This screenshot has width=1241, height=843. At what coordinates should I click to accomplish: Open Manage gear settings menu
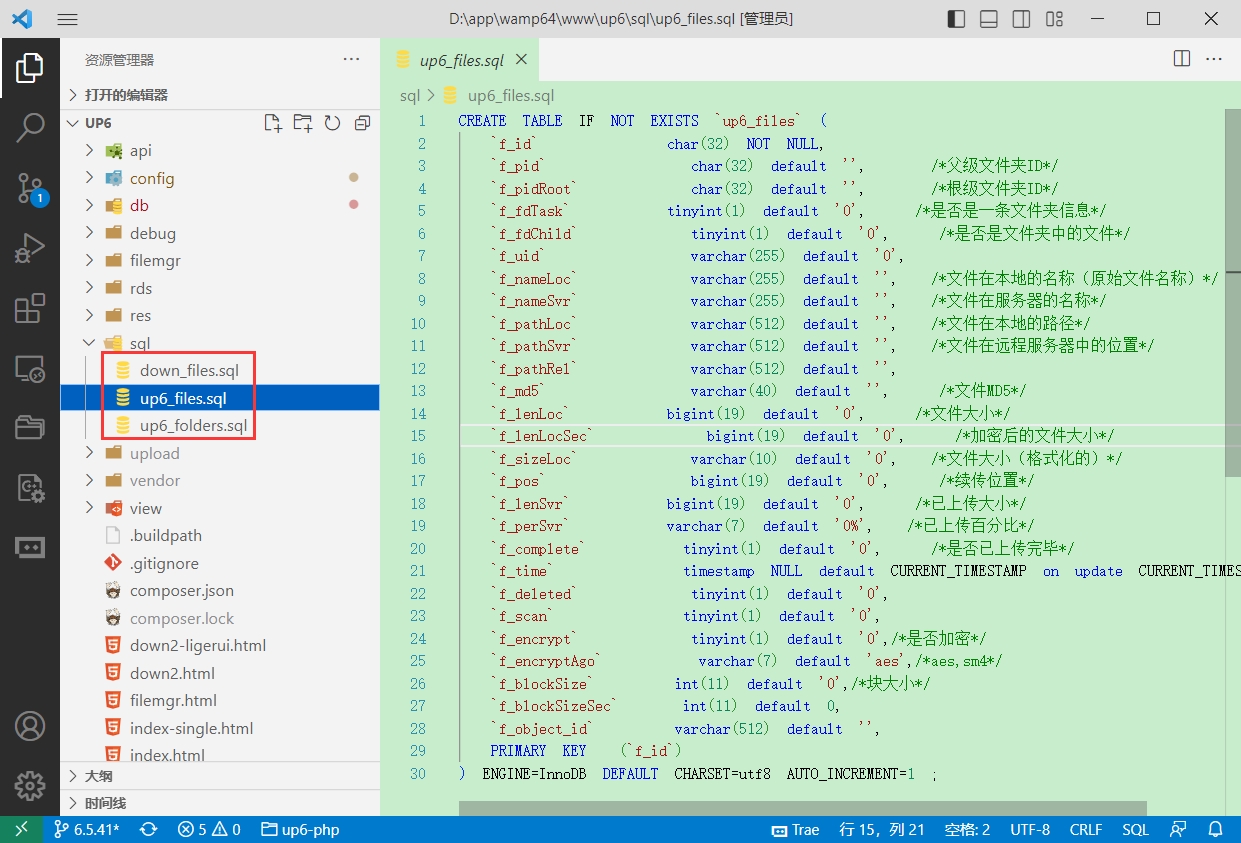coord(30,786)
